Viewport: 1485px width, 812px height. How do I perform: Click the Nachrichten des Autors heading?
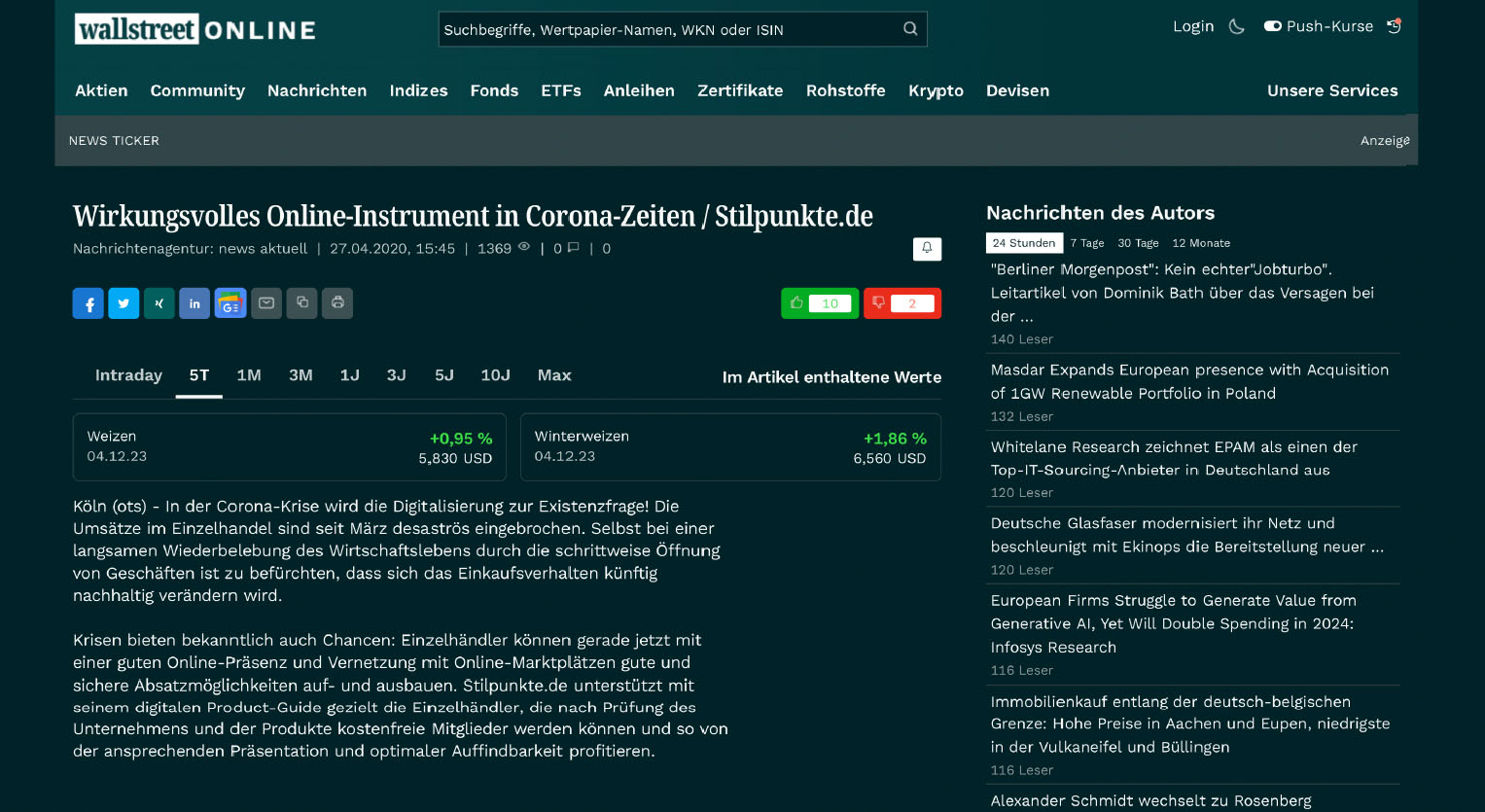pyautogui.click(x=1100, y=213)
